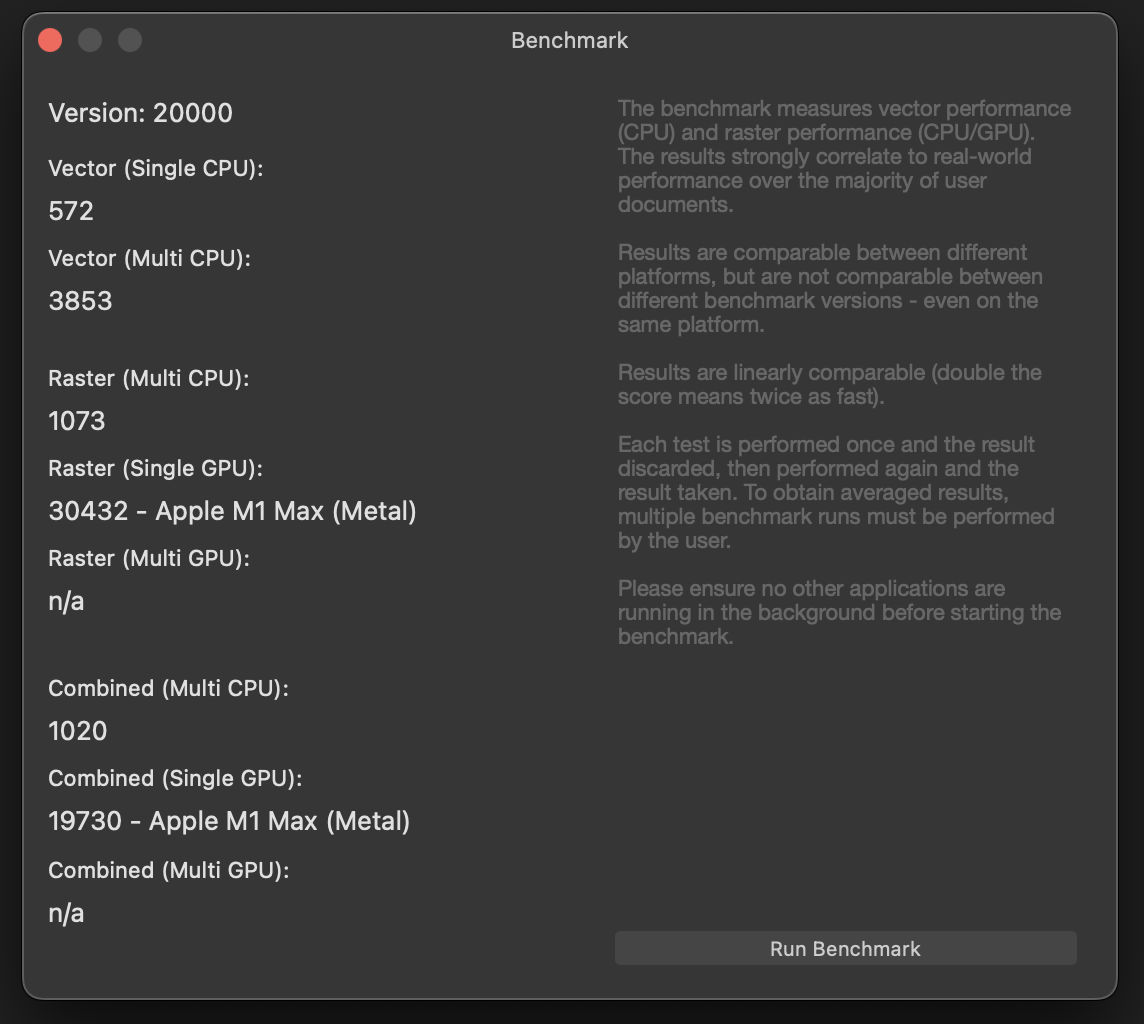Viewport: 1144px width, 1024px height.
Task: Select the Combined multi CPU score 1020
Action: click(78, 731)
